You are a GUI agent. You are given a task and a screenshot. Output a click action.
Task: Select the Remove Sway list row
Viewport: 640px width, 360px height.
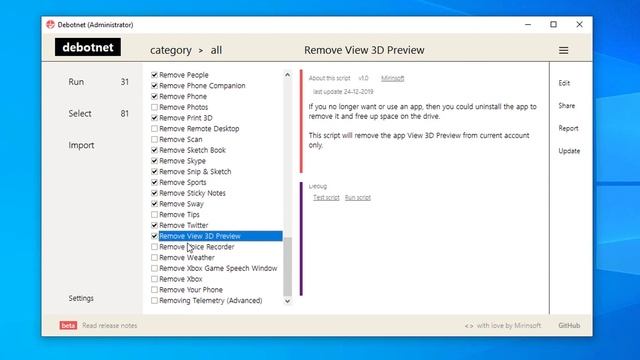point(181,204)
